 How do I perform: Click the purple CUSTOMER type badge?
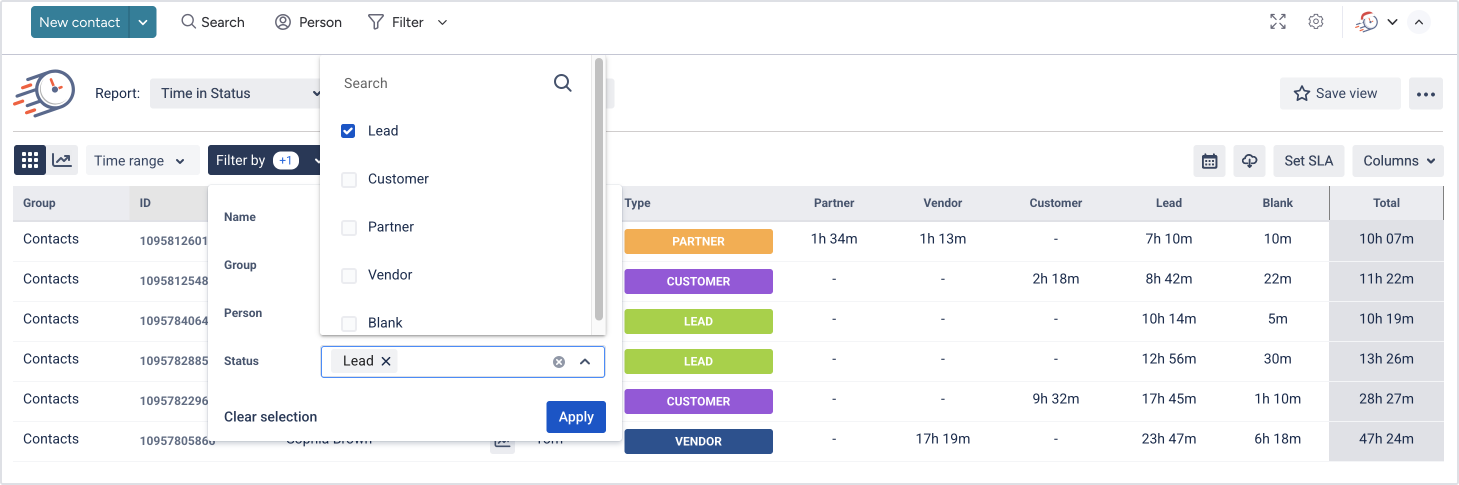pos(698,281)
